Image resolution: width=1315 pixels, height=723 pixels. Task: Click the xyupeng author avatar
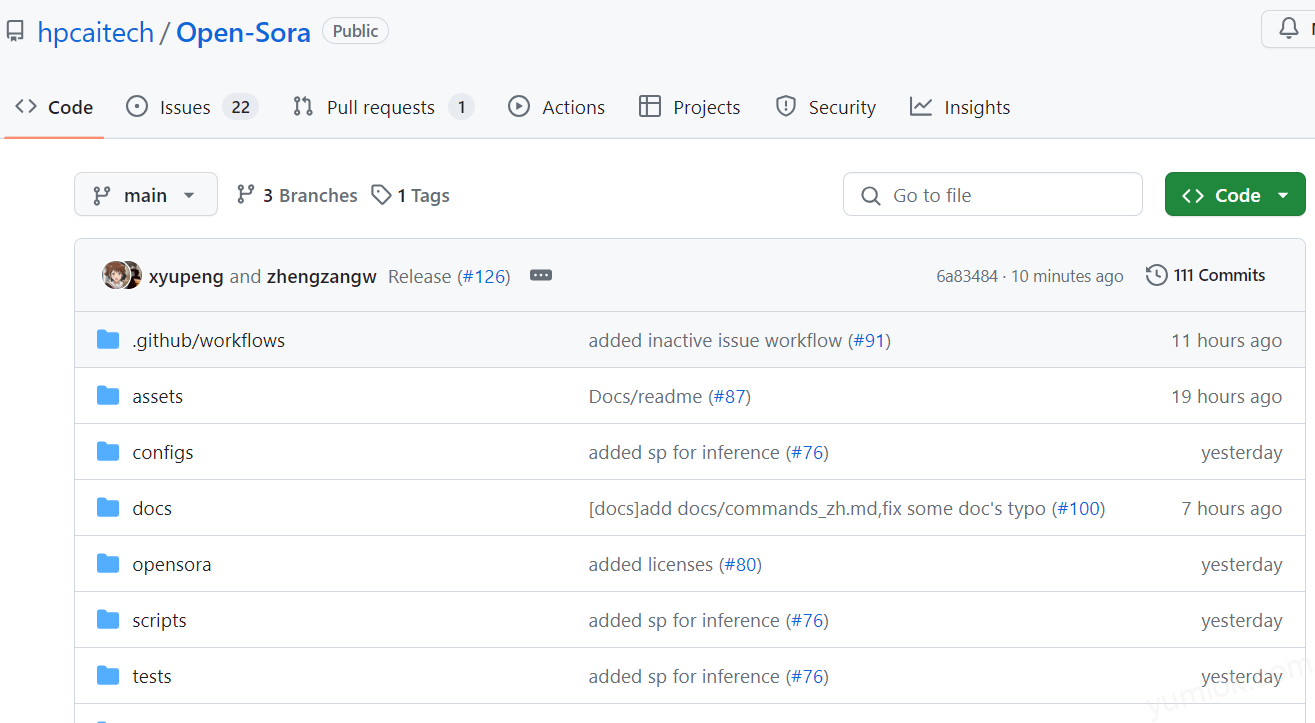click(115, 275)
